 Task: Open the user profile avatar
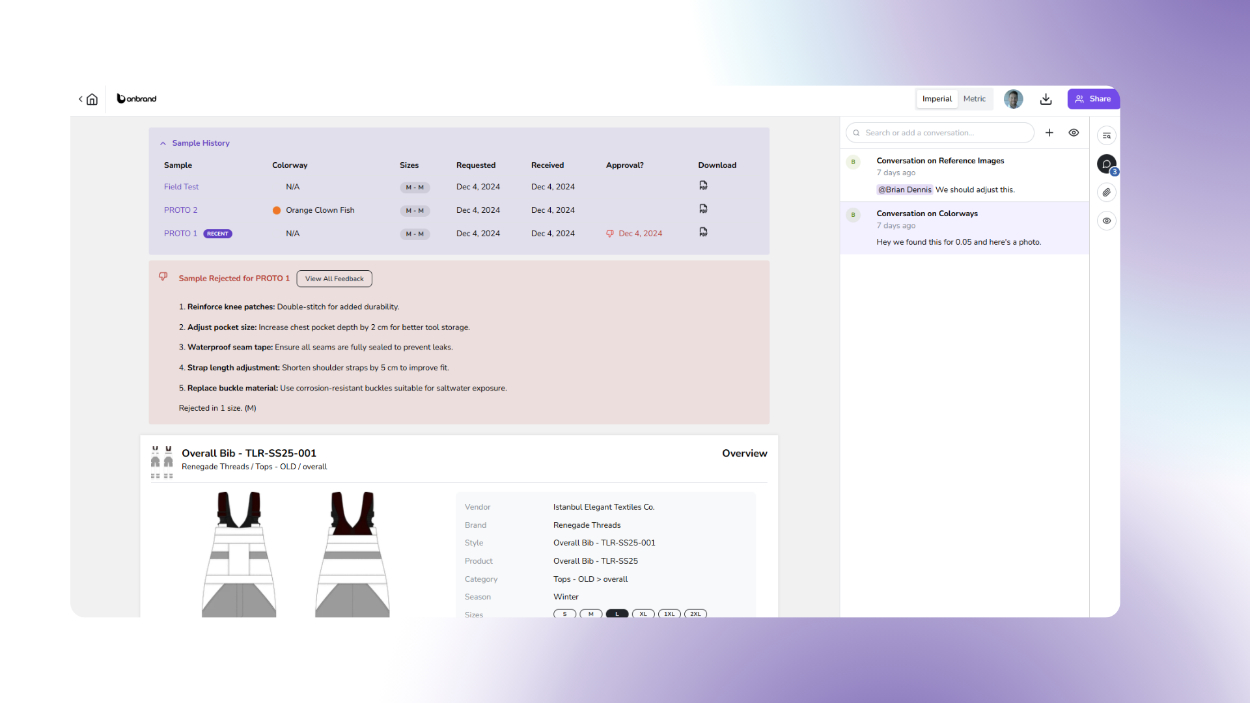[x=1013, y=99]
